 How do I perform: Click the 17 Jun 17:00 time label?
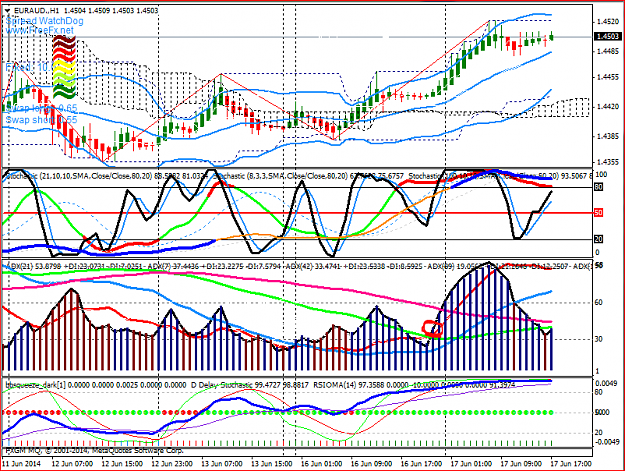click(x=571, y=464)
